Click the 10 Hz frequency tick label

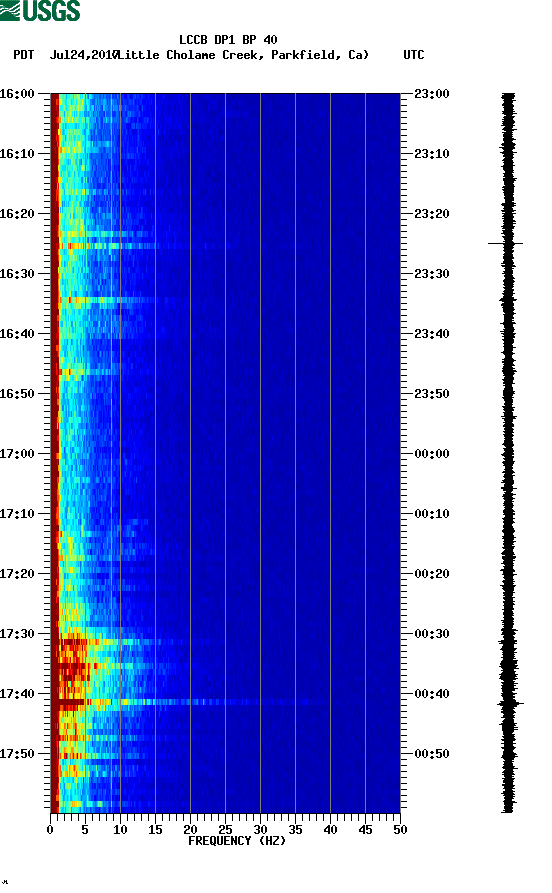pos(120,830)
